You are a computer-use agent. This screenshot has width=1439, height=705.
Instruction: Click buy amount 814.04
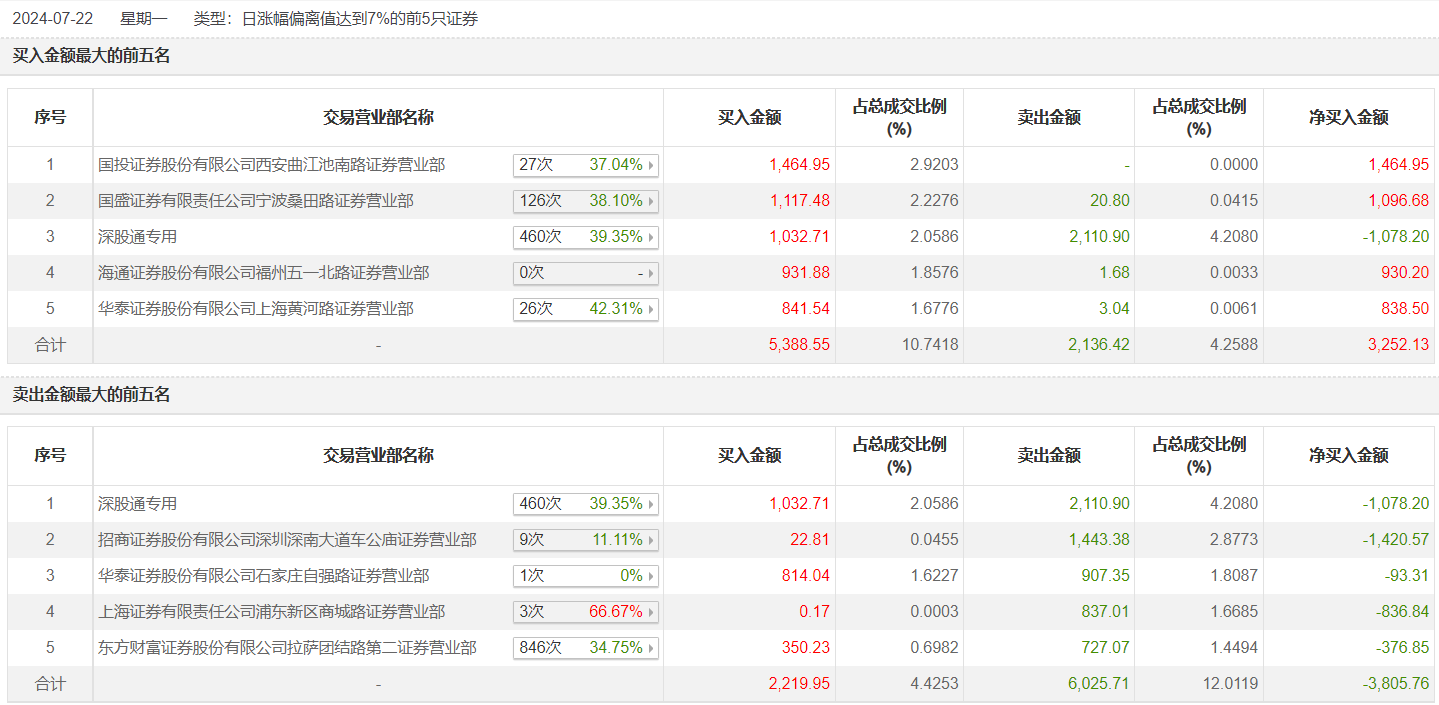805,576
